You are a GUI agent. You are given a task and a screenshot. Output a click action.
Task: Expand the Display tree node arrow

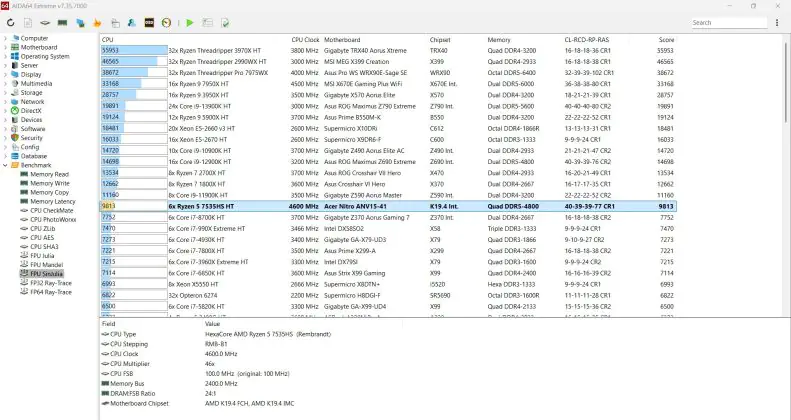pos(6,75)
